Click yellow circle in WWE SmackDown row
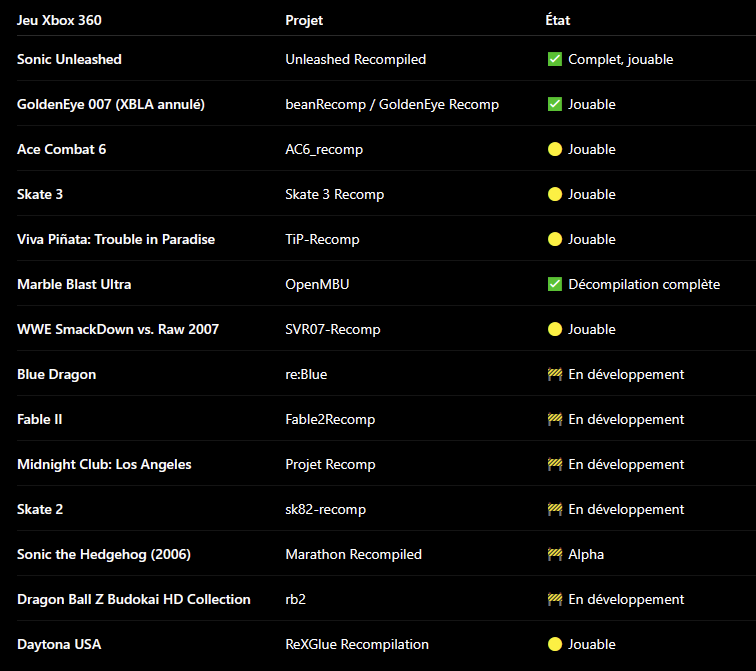Viewport: 756px width, 671px height. pyautogui.click(x=555, y=329)
